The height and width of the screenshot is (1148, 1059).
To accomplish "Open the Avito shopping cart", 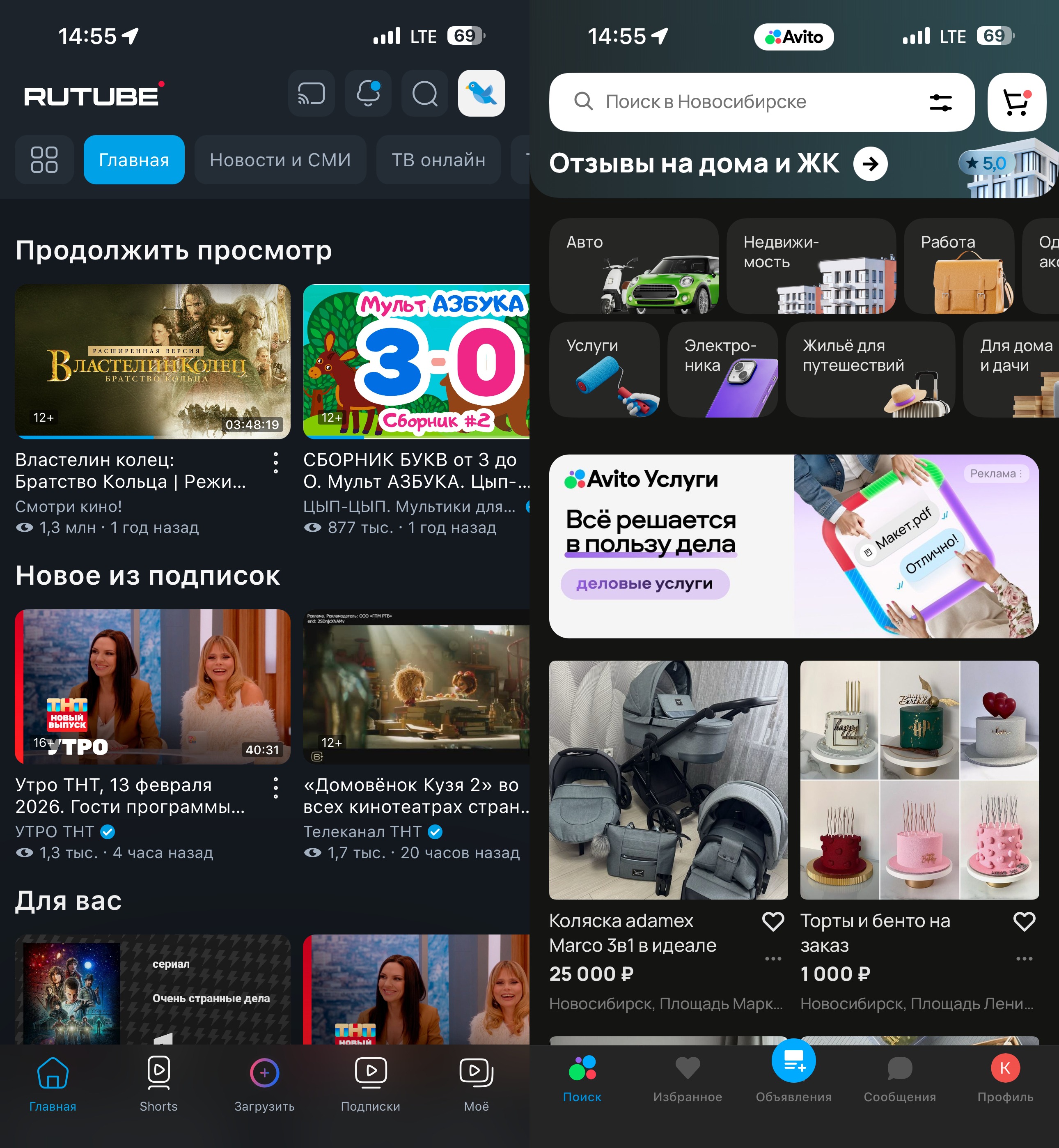I will point(1017,102).
